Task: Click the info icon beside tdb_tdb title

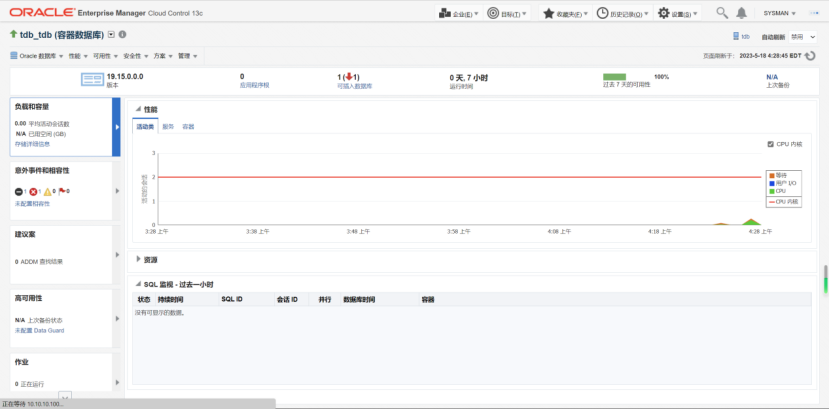Action: (122, 34)
